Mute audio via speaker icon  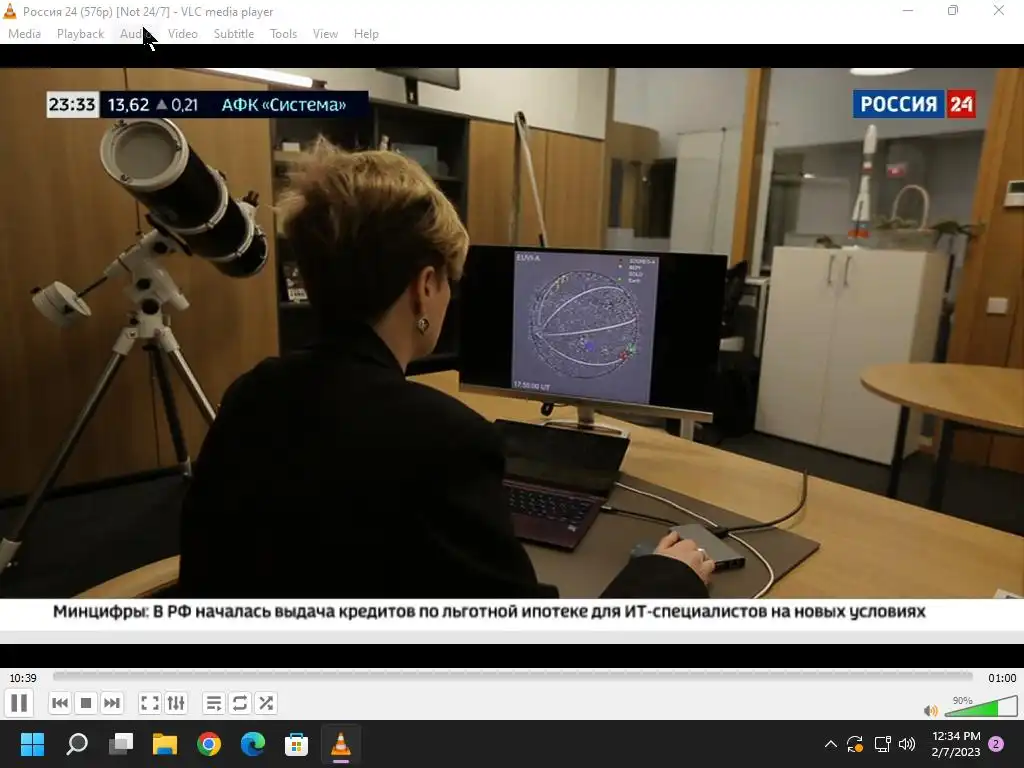pos(931,710)
